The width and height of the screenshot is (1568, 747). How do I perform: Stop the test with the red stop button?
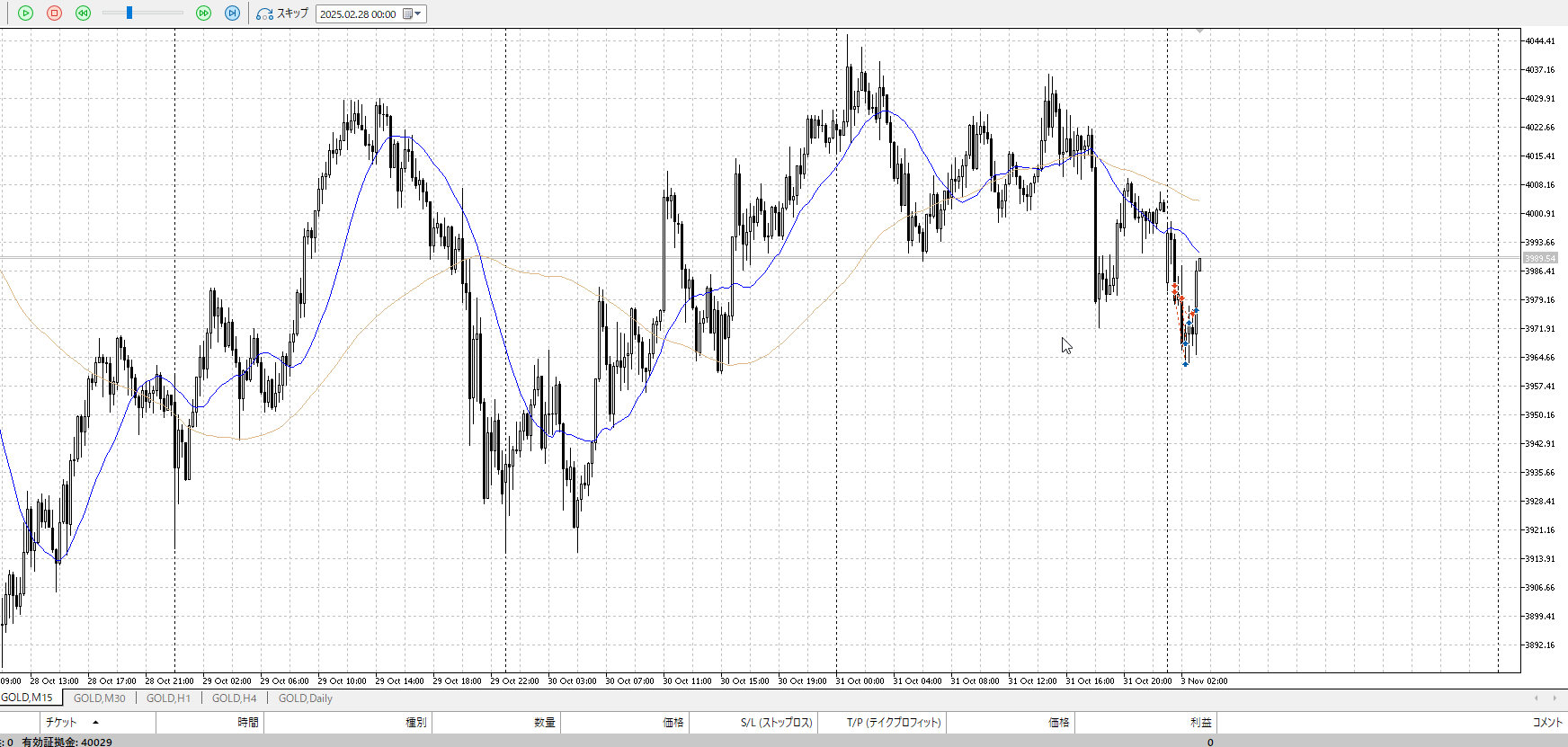coord(54,13)
